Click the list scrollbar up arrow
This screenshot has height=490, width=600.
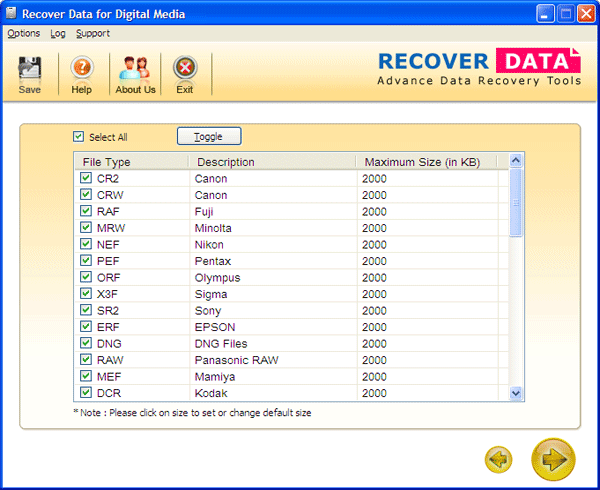(516, 161)
